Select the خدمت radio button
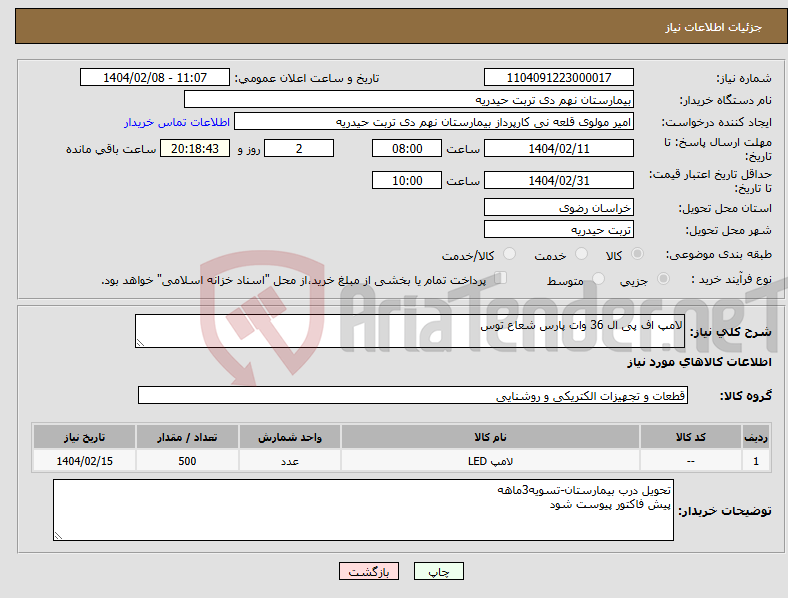The height and width of the screenshot is (598, 788). (581, 254)
